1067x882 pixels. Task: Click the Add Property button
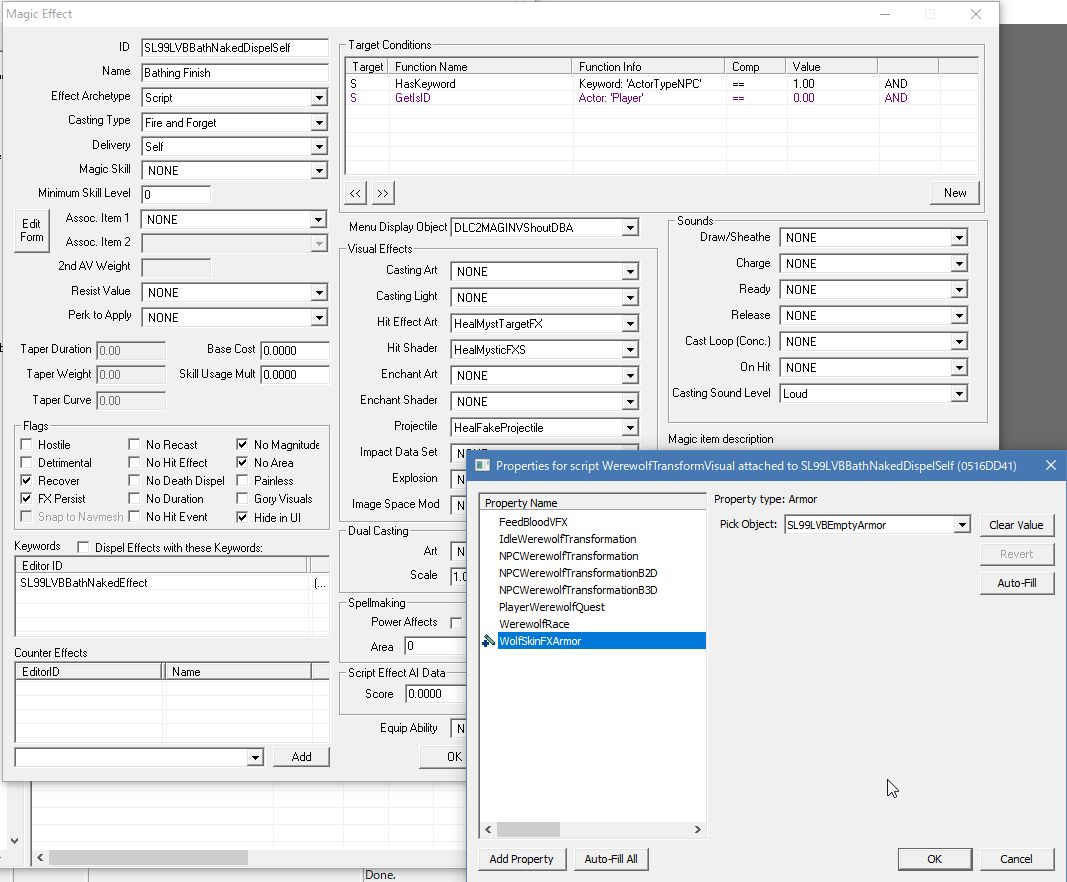(x=521, y=859)
